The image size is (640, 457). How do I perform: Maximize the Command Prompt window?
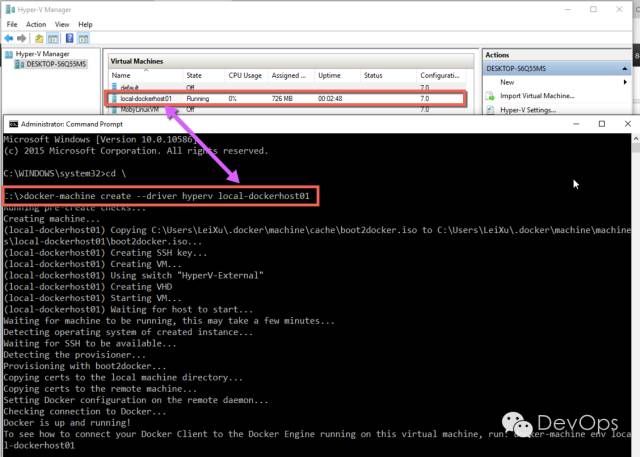click(x=602, y=124)
